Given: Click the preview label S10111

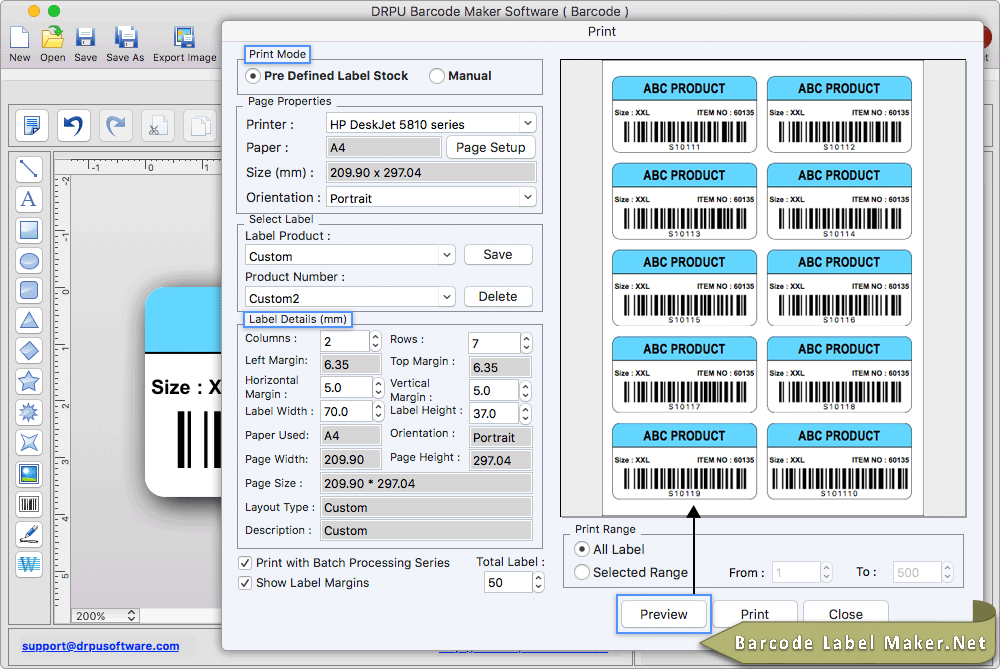Looking at the screenshot, I should pyautogui.click(x=684, y=115).
